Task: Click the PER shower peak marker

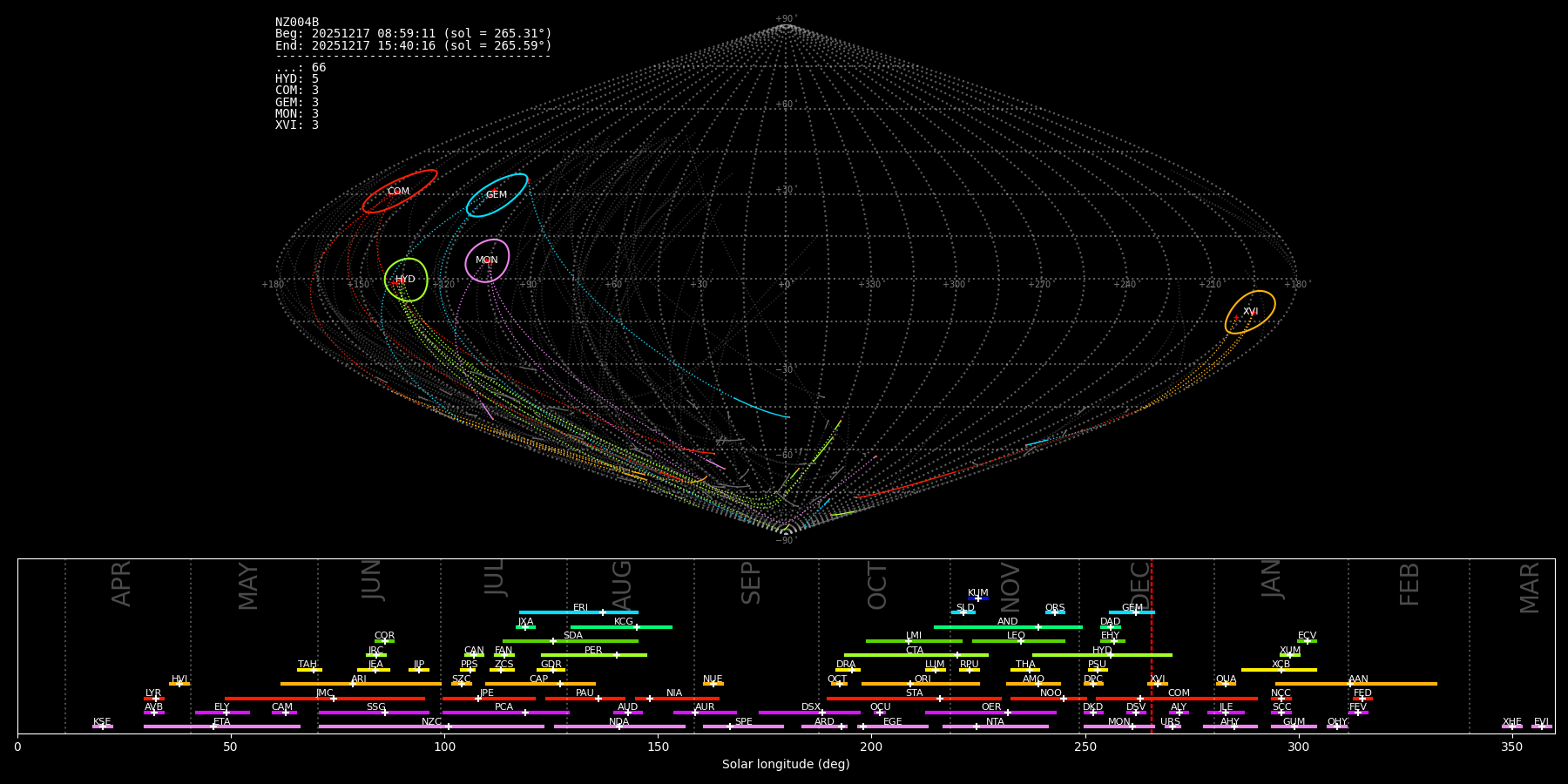Action: pos(617,655)
